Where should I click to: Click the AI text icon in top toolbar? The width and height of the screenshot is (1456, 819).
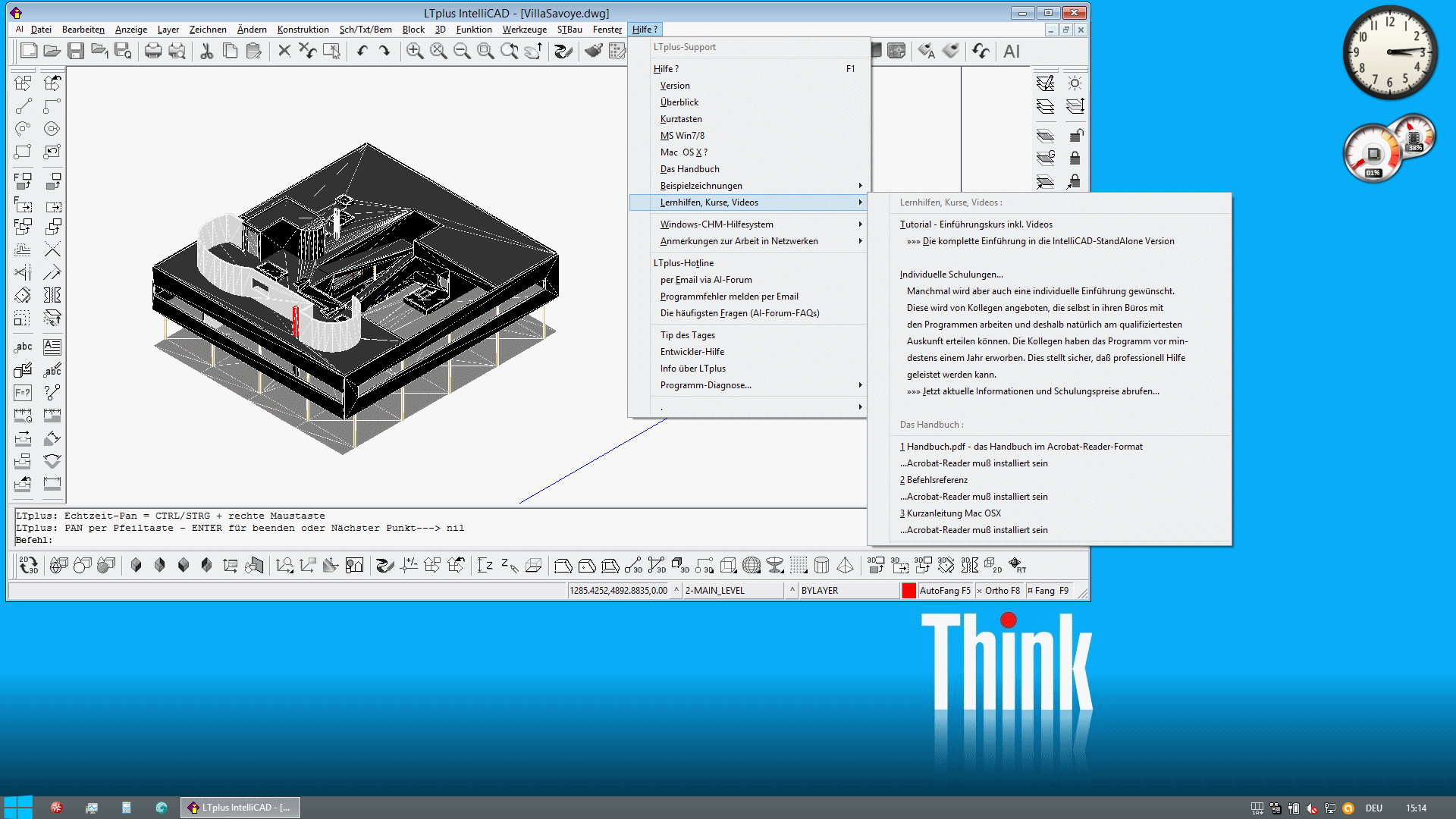tap(1012, 51)
